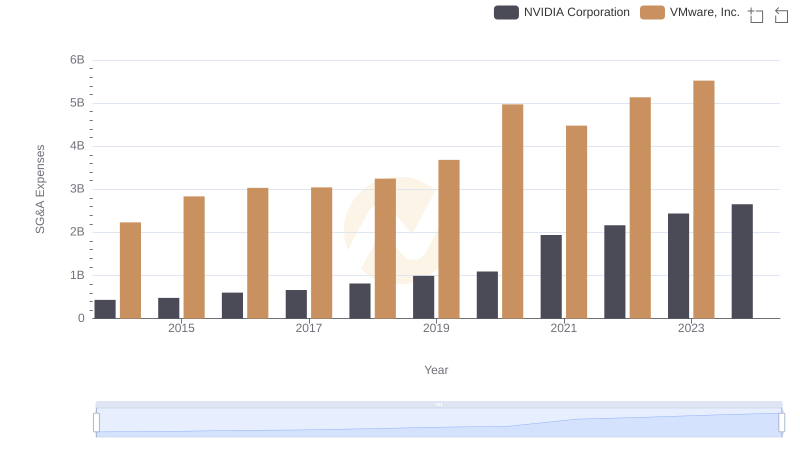Click the SG&A Expenses axis title
The width and height of the screenshot is (800, 461).
click(x=40, y=189)
